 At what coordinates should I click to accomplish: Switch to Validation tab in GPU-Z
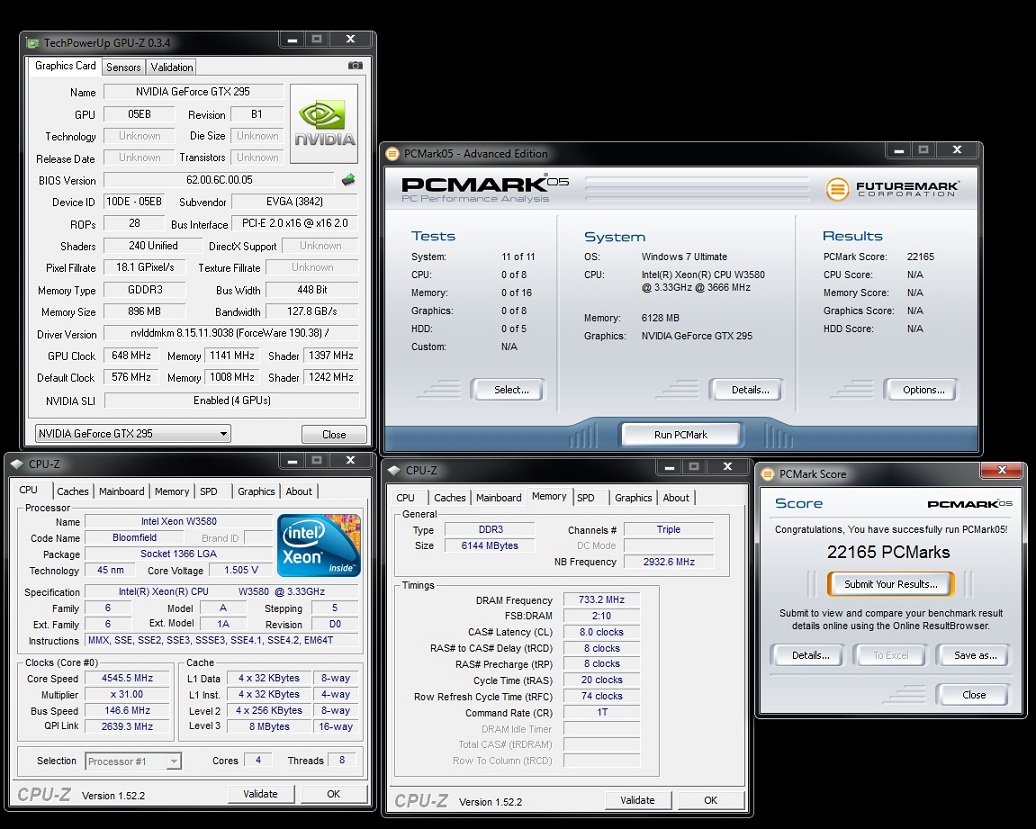point(172,67)
